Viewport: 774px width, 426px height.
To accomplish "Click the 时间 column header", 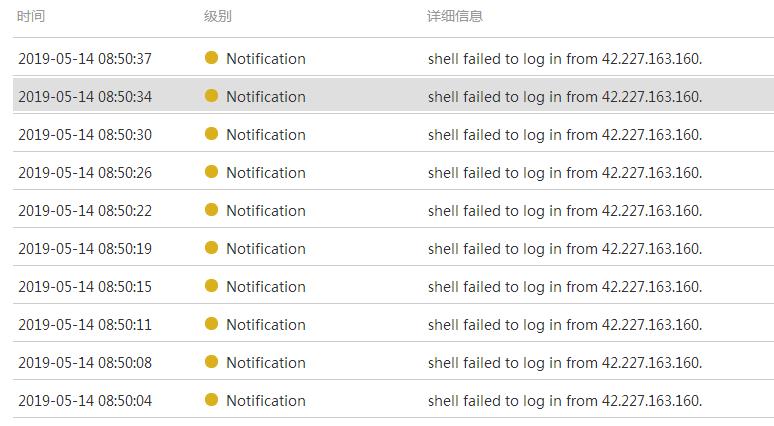I will click(x=31, y=17).
